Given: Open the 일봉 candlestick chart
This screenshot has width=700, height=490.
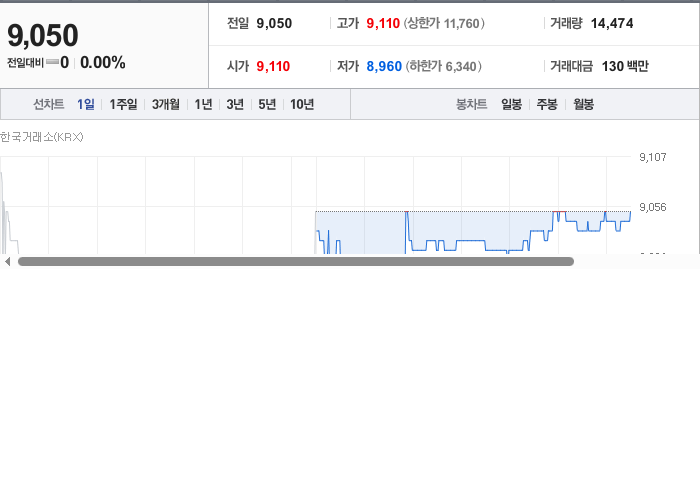Looking at the screenshot, I should (512, 104).
